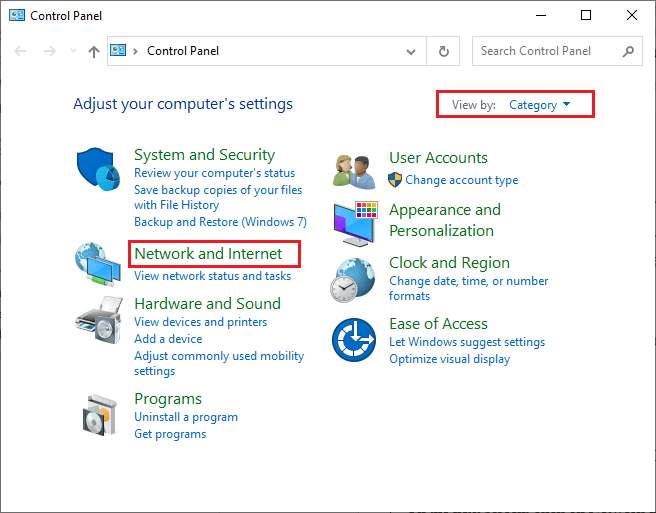Open the Appearance and Personalization monitor icon
Screen dimensions: 656x513
click(x=356, y=223)
